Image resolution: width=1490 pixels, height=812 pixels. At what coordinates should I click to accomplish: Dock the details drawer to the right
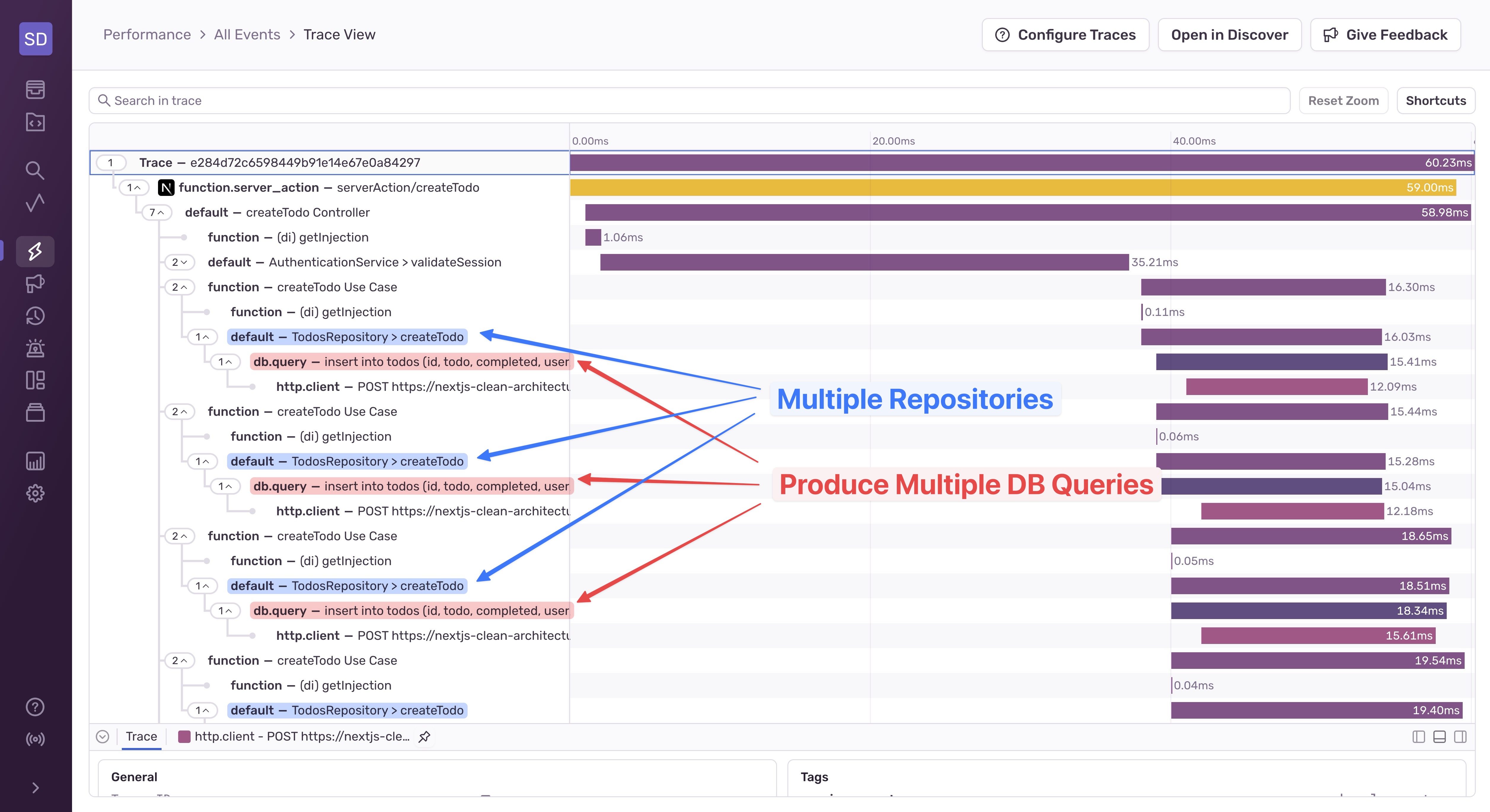click(x=1460, y=736)
